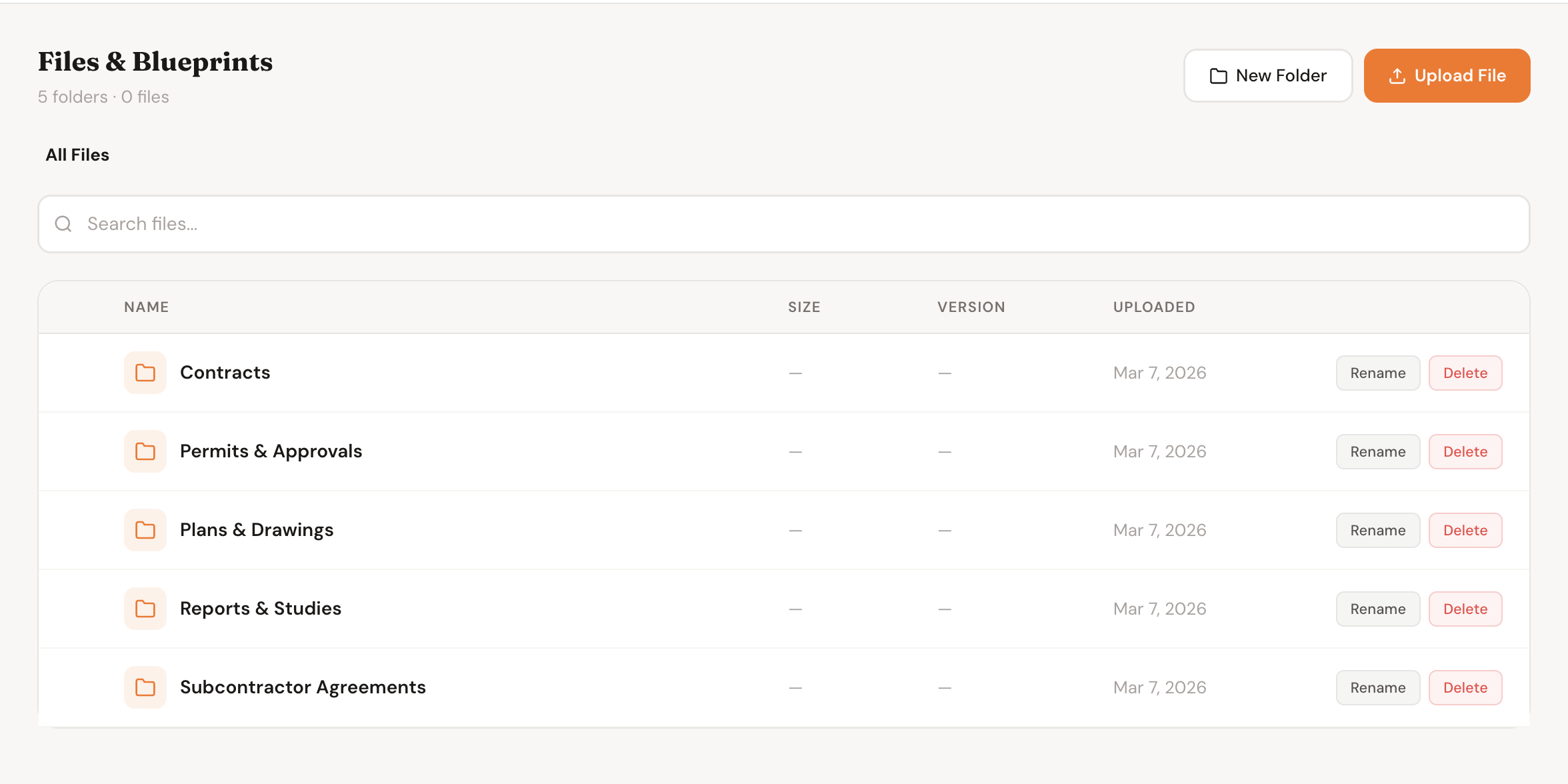
Task: Rename the Plans & Drawings folder
Action: click(x=1377, y=530)
